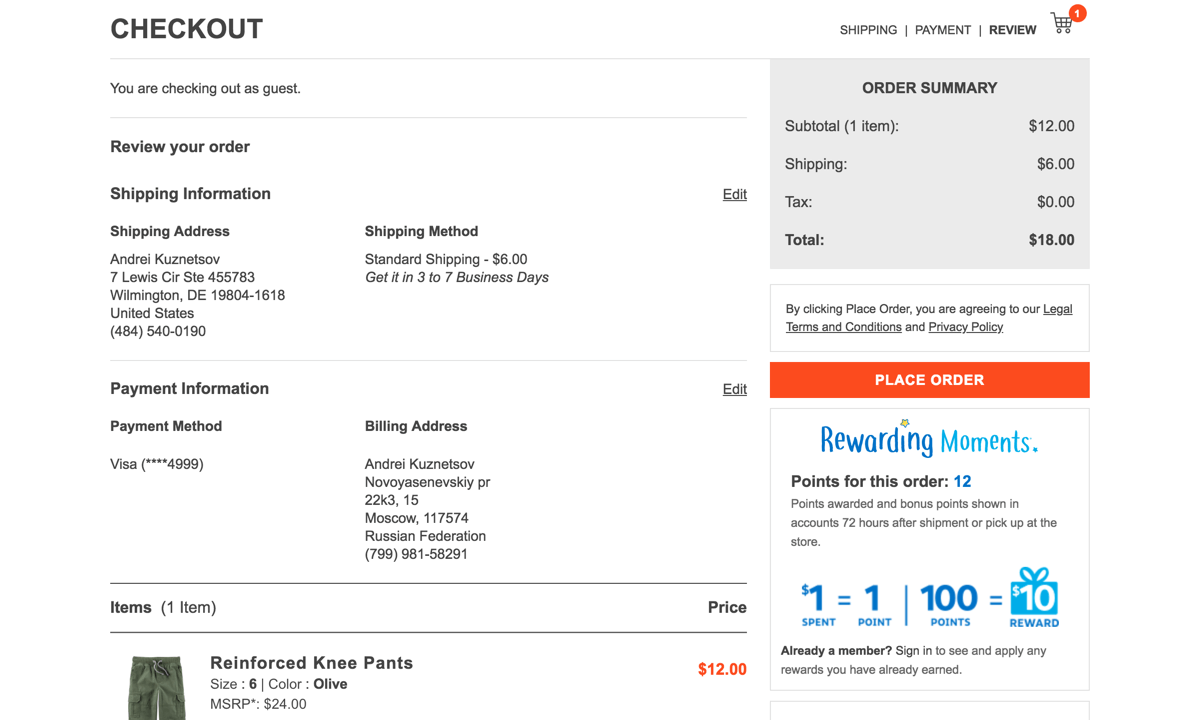Select the REVIEW checkout step
Image resolution: width=1200 pixels, height=720 pixels.
[1012, 30]
